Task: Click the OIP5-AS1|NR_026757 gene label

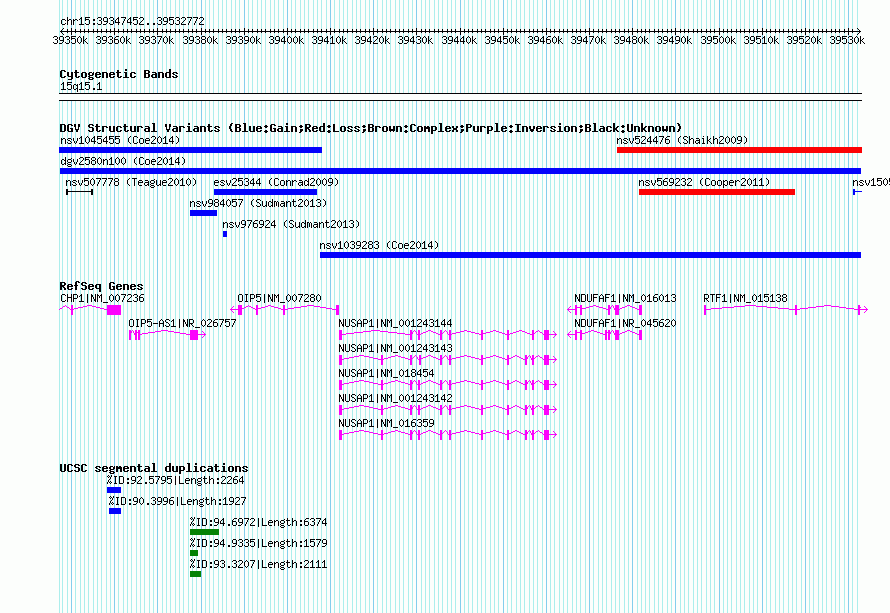Action: click(x=182, y=323)
